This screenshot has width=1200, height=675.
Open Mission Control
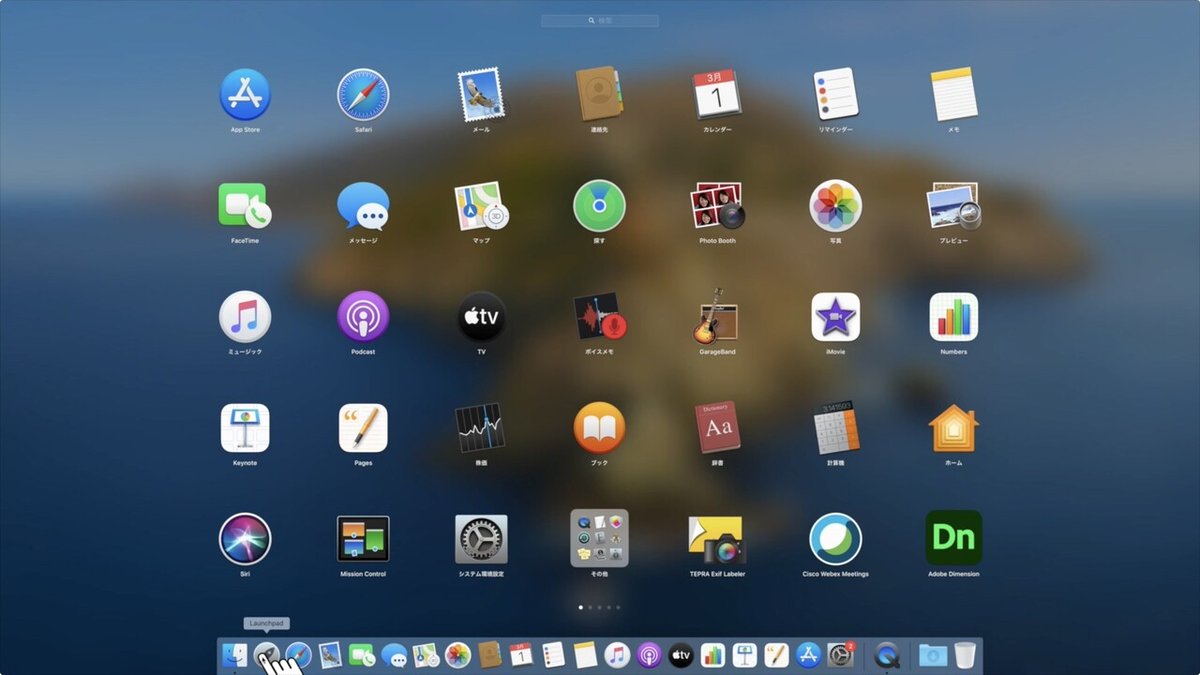tap(363, 539)
